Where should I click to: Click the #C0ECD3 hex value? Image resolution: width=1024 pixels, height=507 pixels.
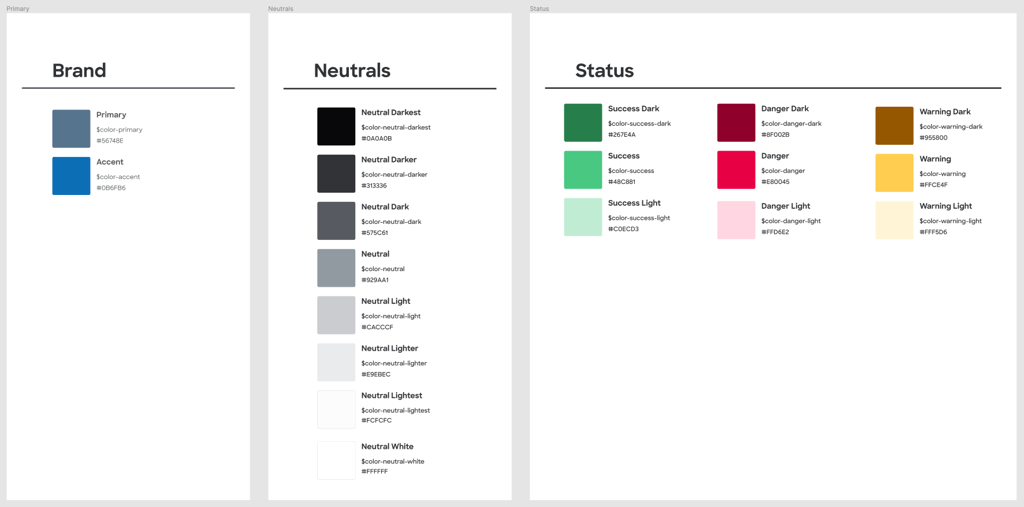point(624,229)
